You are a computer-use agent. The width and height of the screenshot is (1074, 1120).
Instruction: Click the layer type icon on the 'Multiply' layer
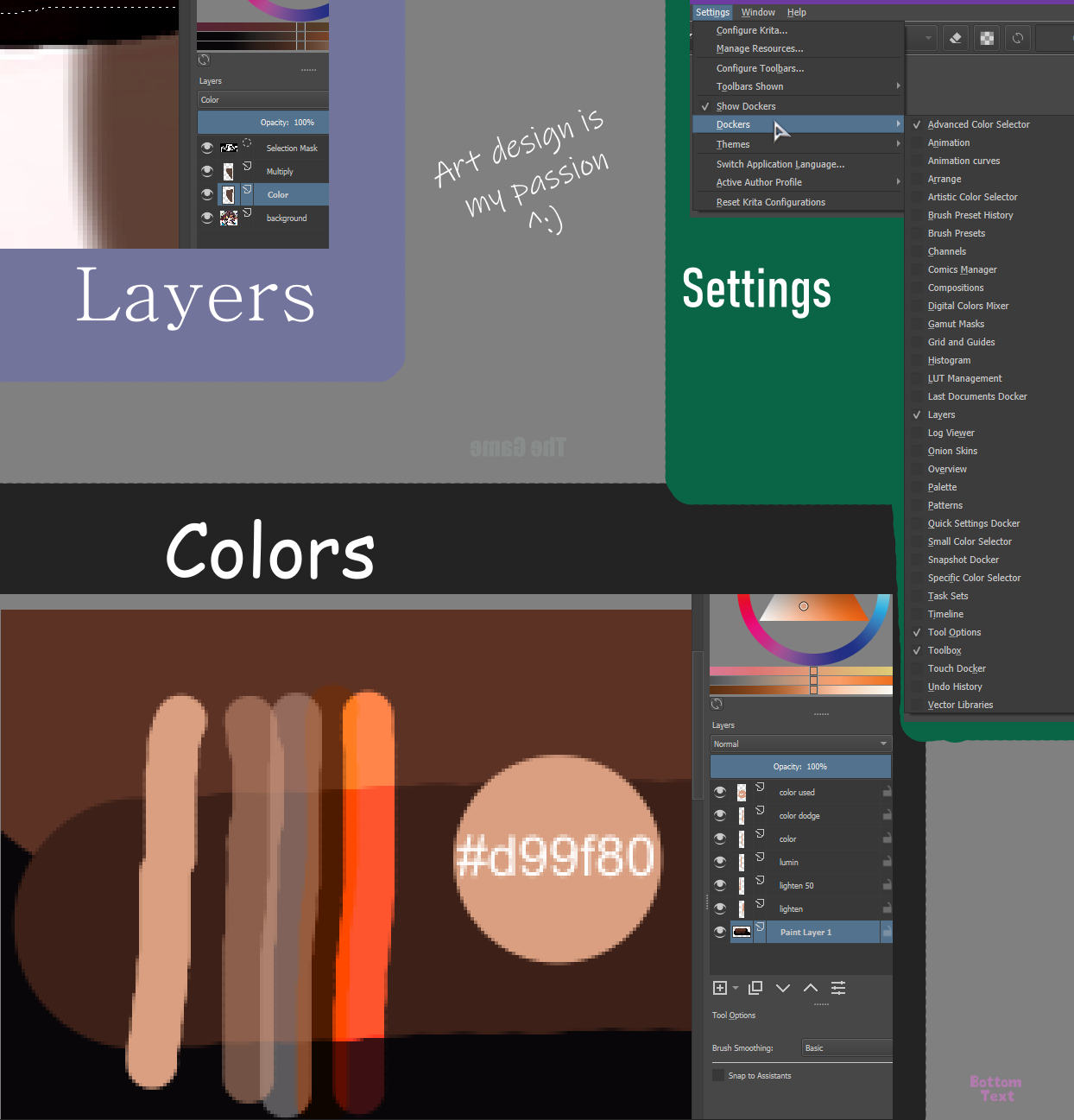tap(247, 167)
